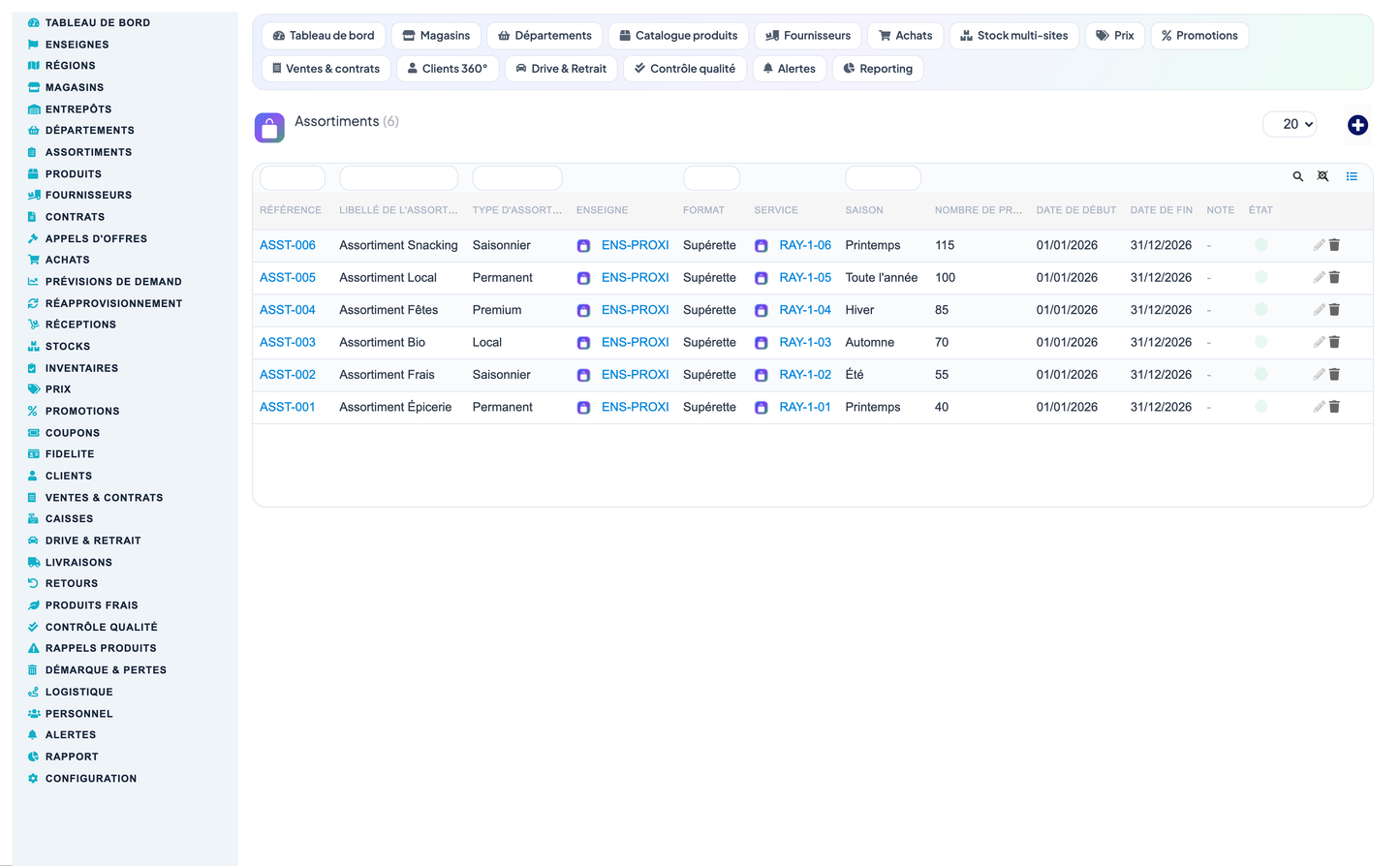Edit ASST-001 with pencil icon

point(1319,407)
